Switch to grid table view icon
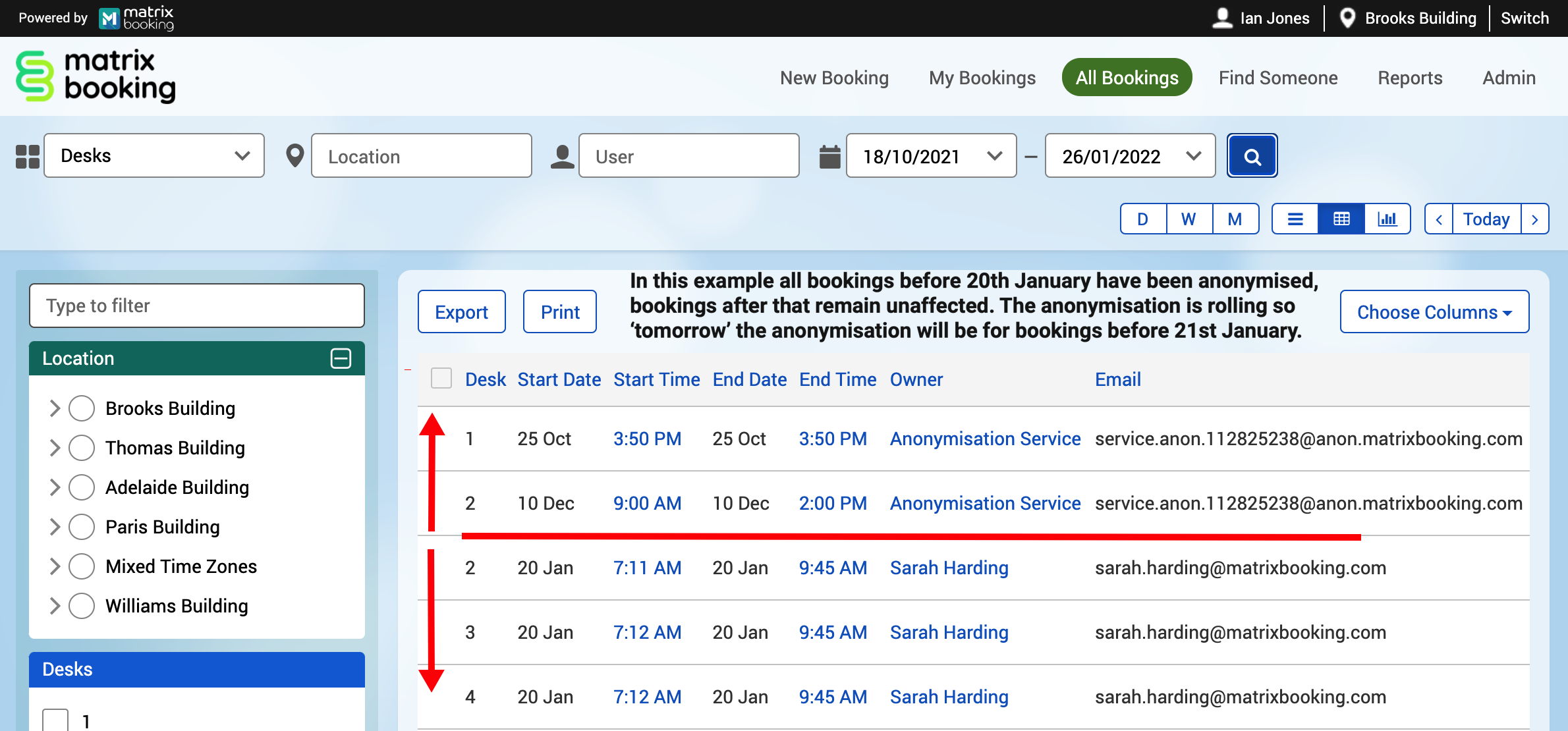Screen dimensions: 1568x731 point(1341,219)
